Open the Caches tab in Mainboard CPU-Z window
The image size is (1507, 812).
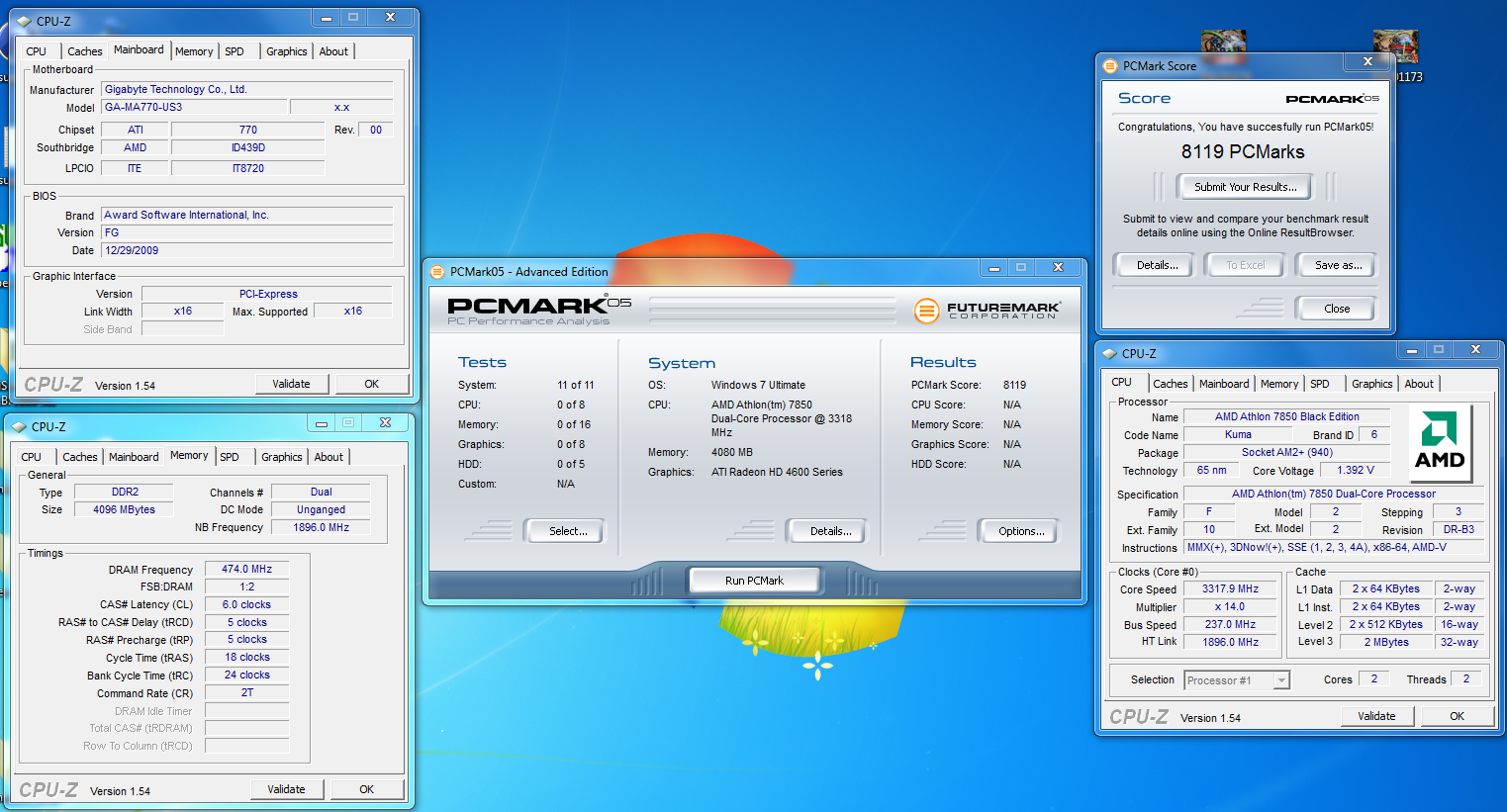(84, 51)
